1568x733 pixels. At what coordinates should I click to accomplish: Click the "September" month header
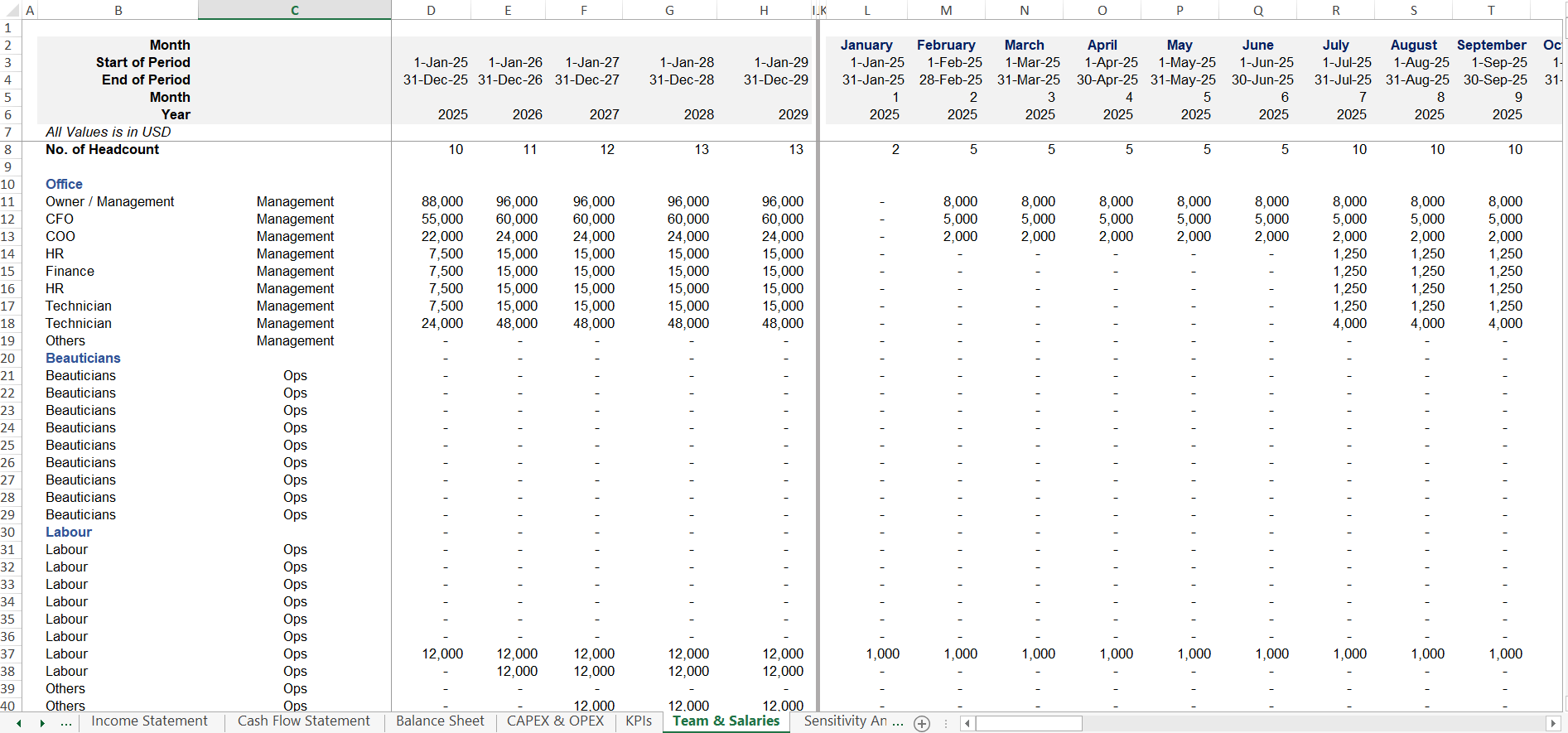point(1491,46)
